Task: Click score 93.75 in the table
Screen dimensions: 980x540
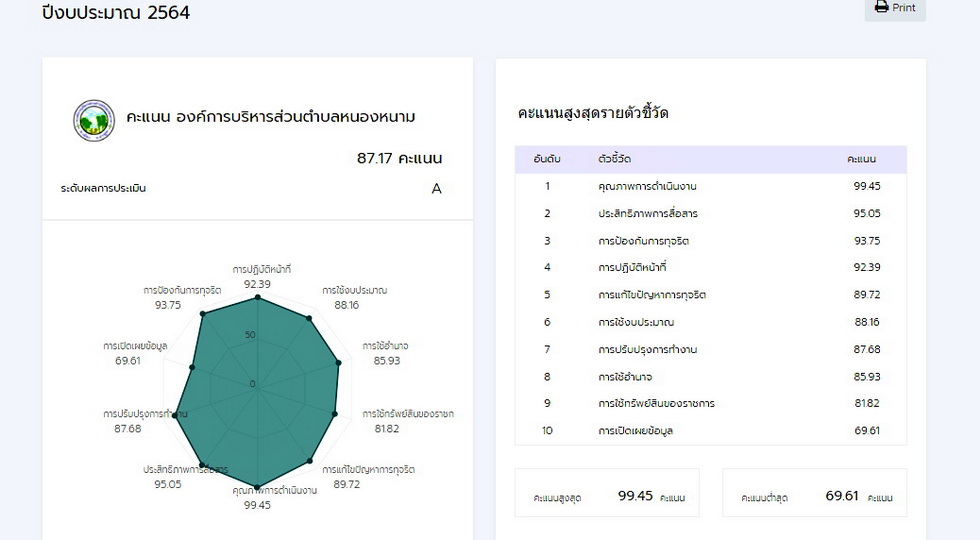Action: pos(867,241)
